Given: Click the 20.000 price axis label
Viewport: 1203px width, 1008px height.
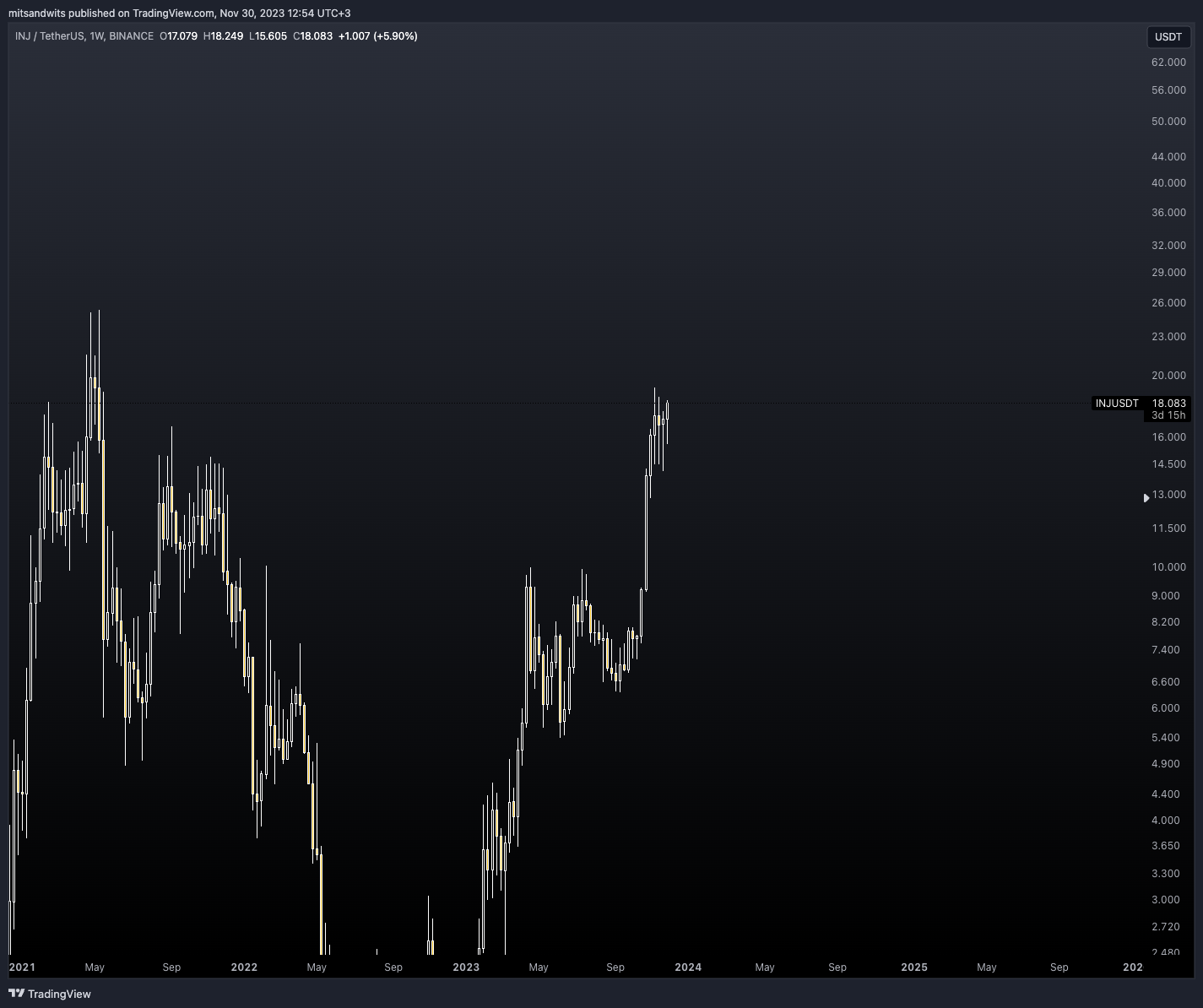Looking at the screenshot, I should click(x=1168, y=376).
